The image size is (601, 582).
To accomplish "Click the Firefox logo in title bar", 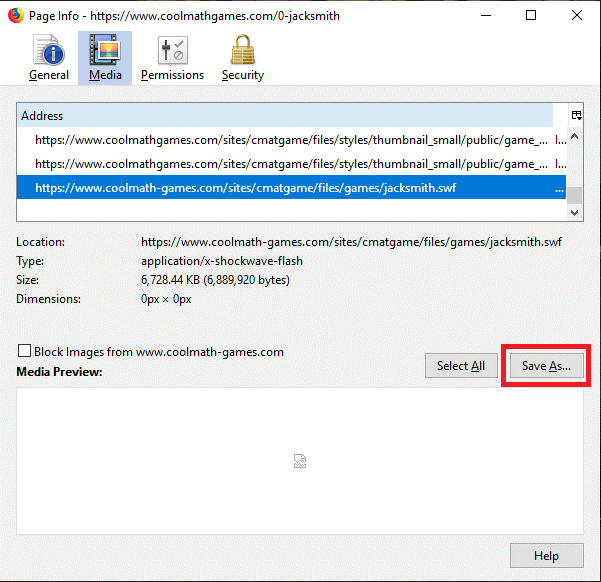I will click(16, 16).
